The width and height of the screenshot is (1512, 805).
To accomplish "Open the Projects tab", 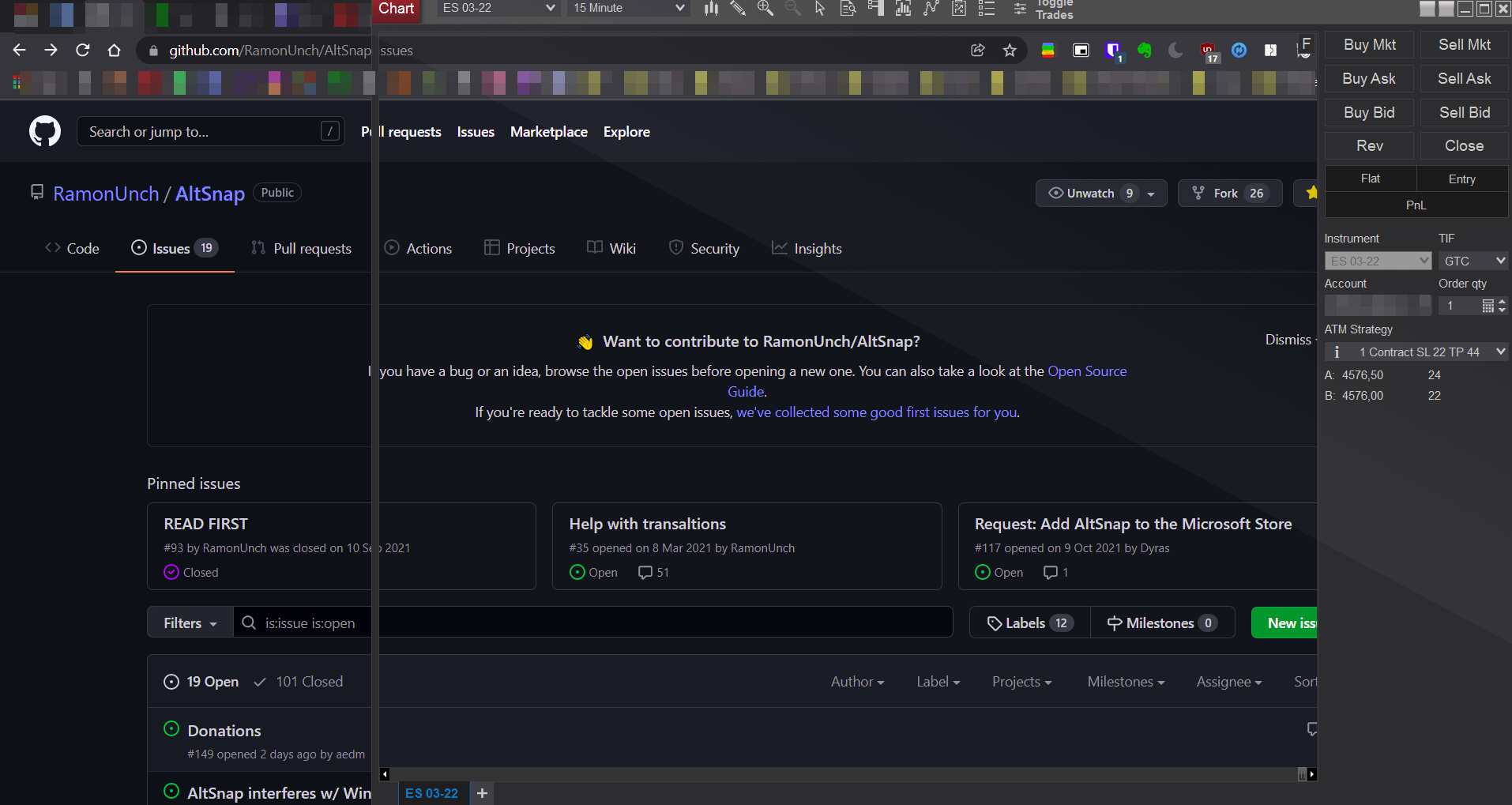I will (519, 248).
